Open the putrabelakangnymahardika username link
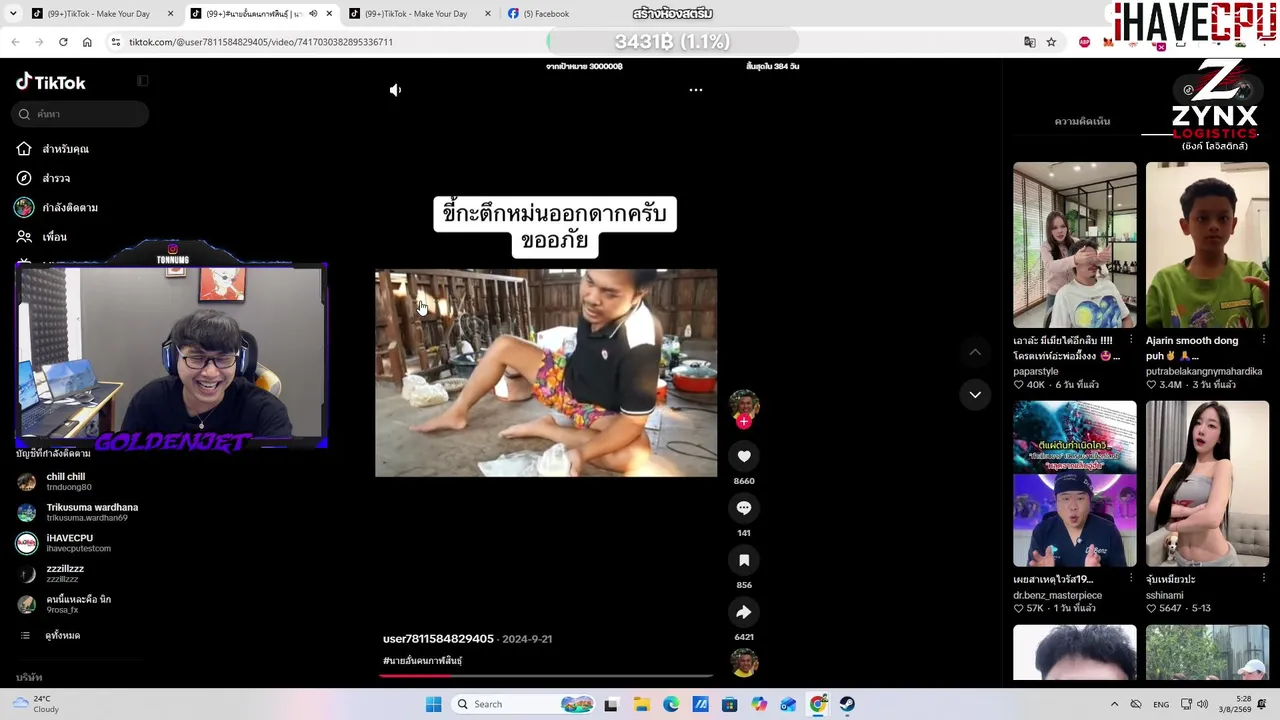This screenshot has height=720, width=1280. tap(1204, 372)
